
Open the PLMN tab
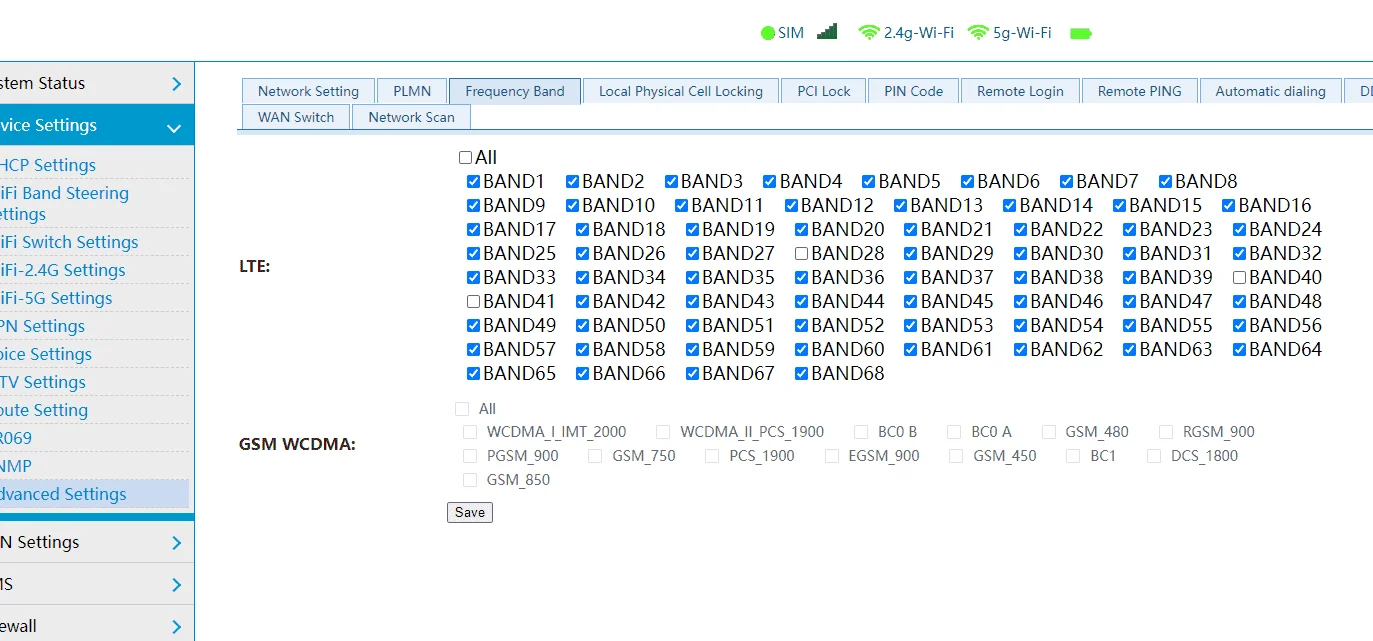click(412, 91)
